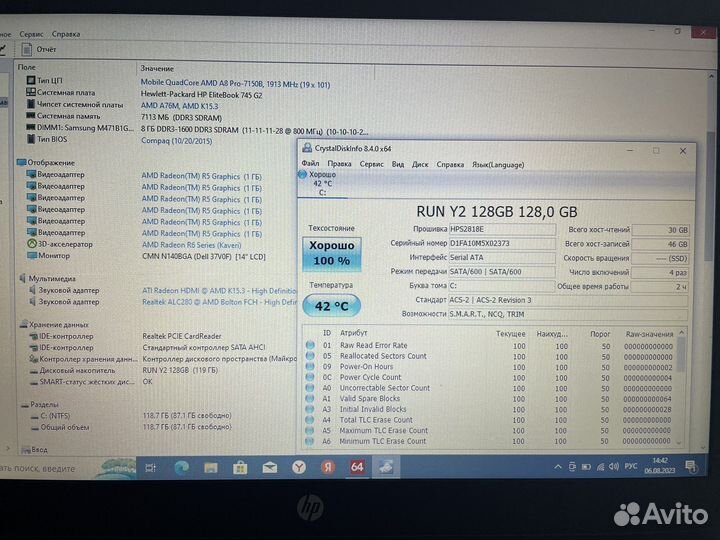Open the Диск menu in CrystalDiskInfo
The width and height of the screenshot is (720, 540).
click(420, 164)
